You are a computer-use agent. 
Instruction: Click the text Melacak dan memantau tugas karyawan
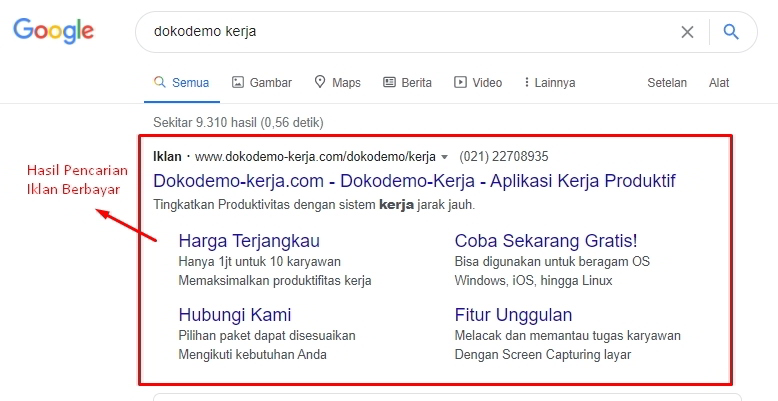tap(568, 335)
